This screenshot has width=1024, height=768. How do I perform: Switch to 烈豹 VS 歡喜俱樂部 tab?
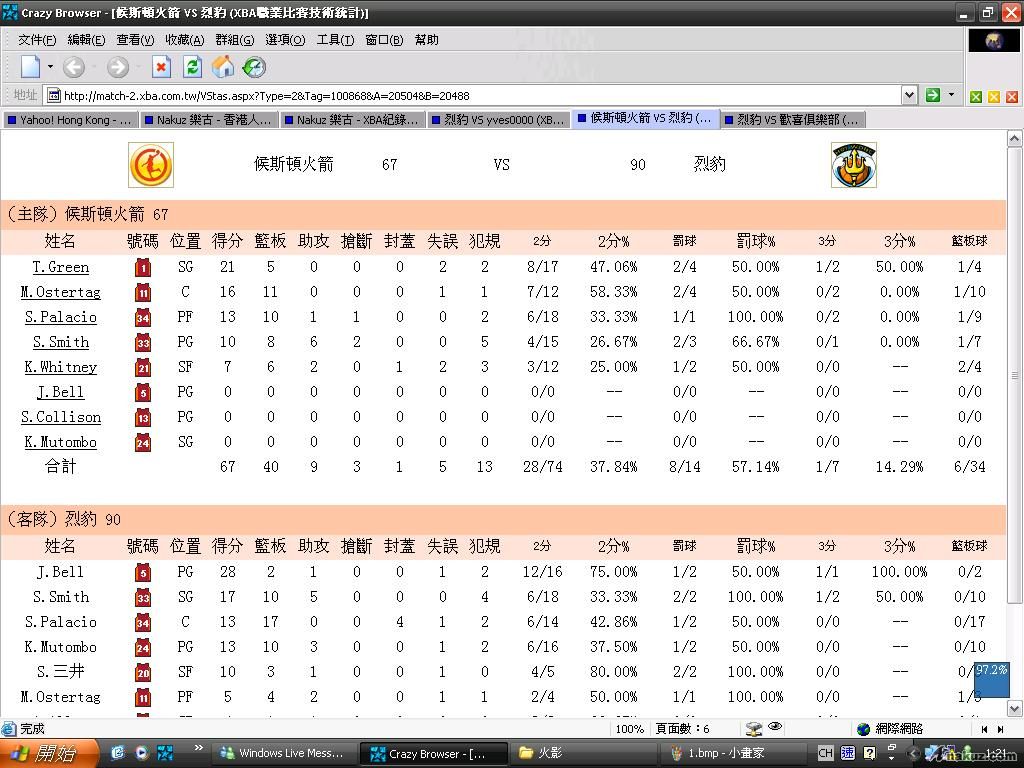(793, 120)
